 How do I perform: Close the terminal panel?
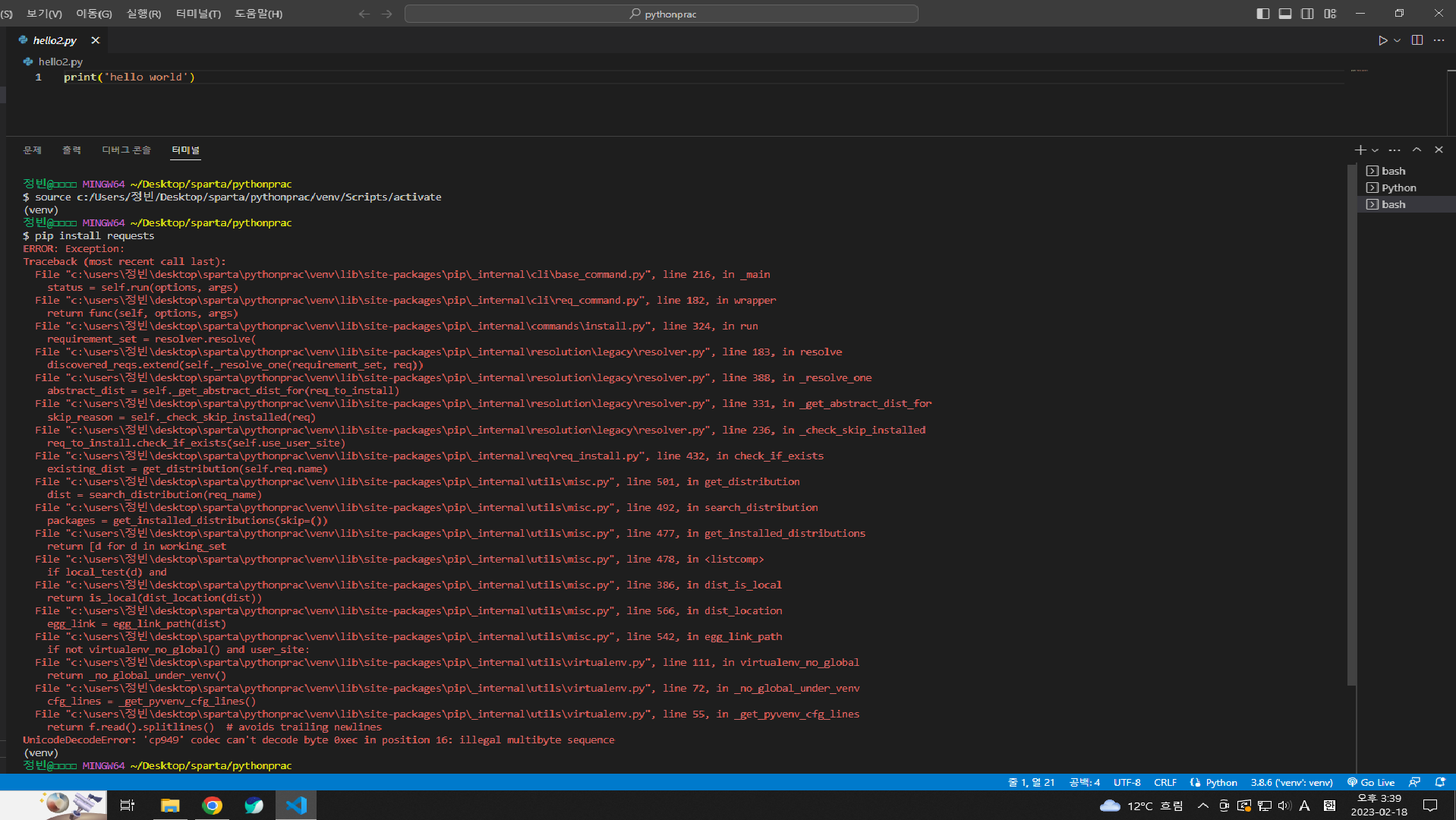click(x=1439, y=150)
